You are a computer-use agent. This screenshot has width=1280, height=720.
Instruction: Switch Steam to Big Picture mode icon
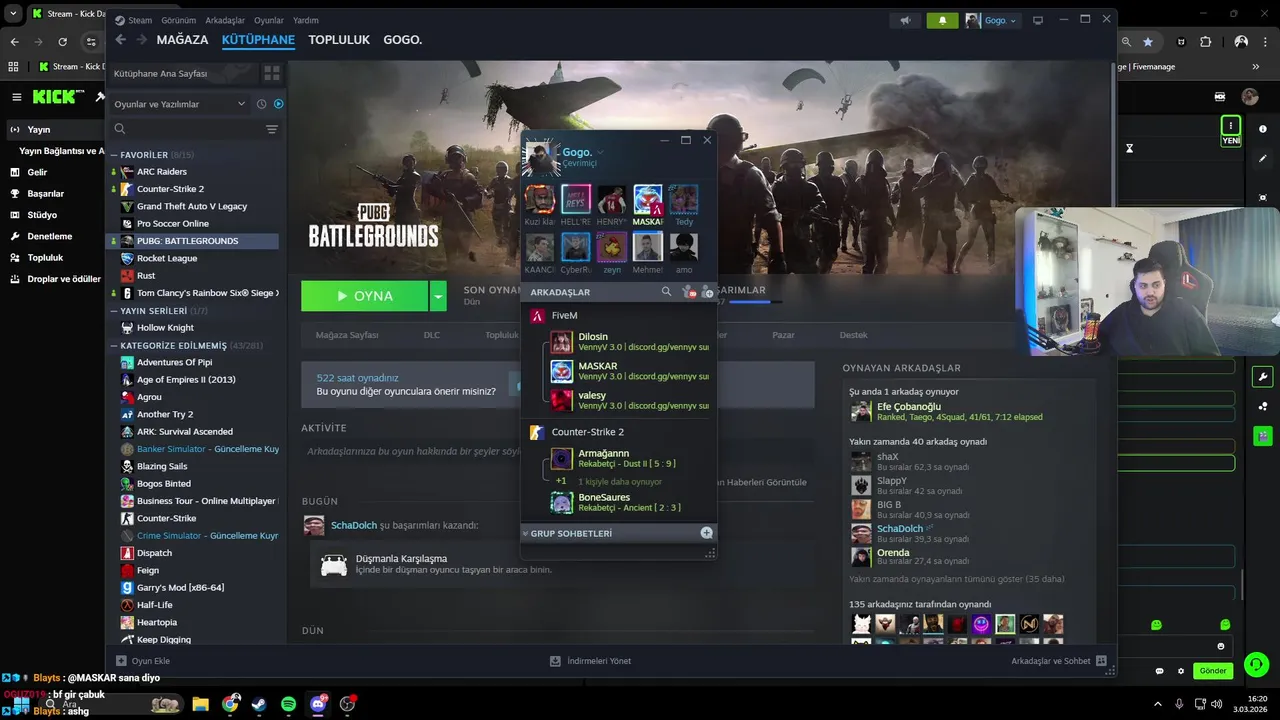click(x=1038, y=20)
